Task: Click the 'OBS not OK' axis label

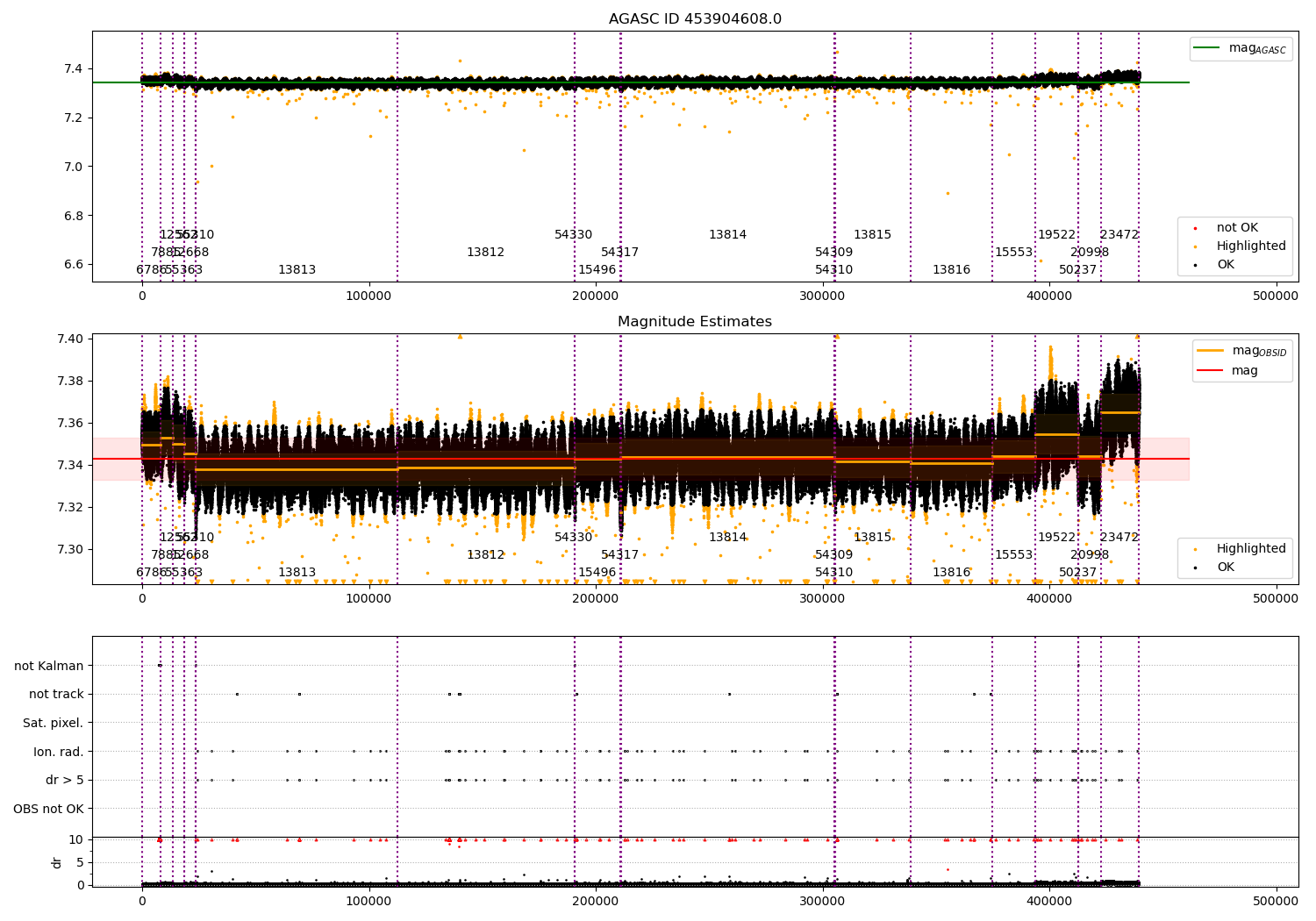Action: point(49,809)
